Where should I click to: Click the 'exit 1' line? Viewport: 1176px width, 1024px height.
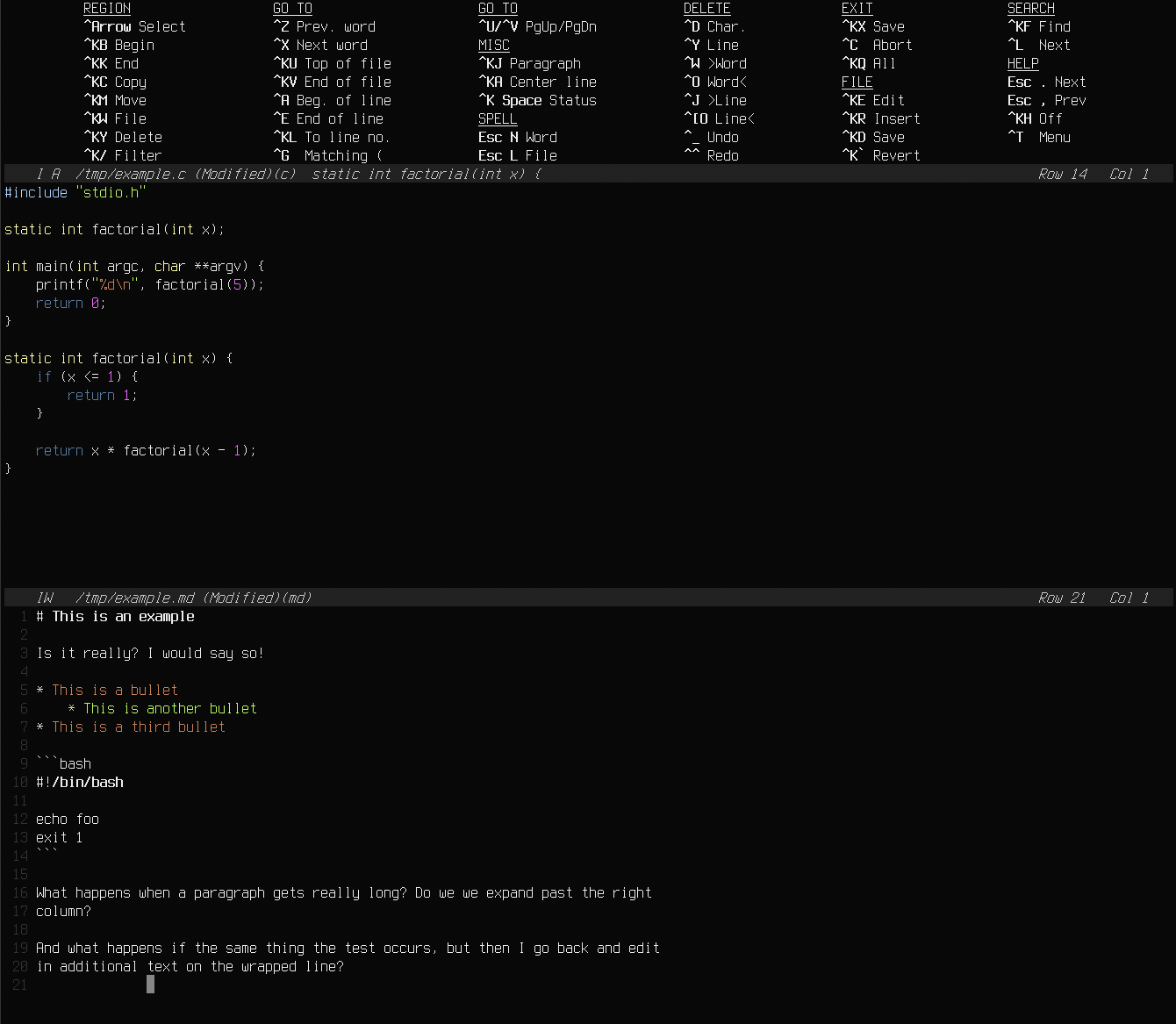click(x=60, y=837)
